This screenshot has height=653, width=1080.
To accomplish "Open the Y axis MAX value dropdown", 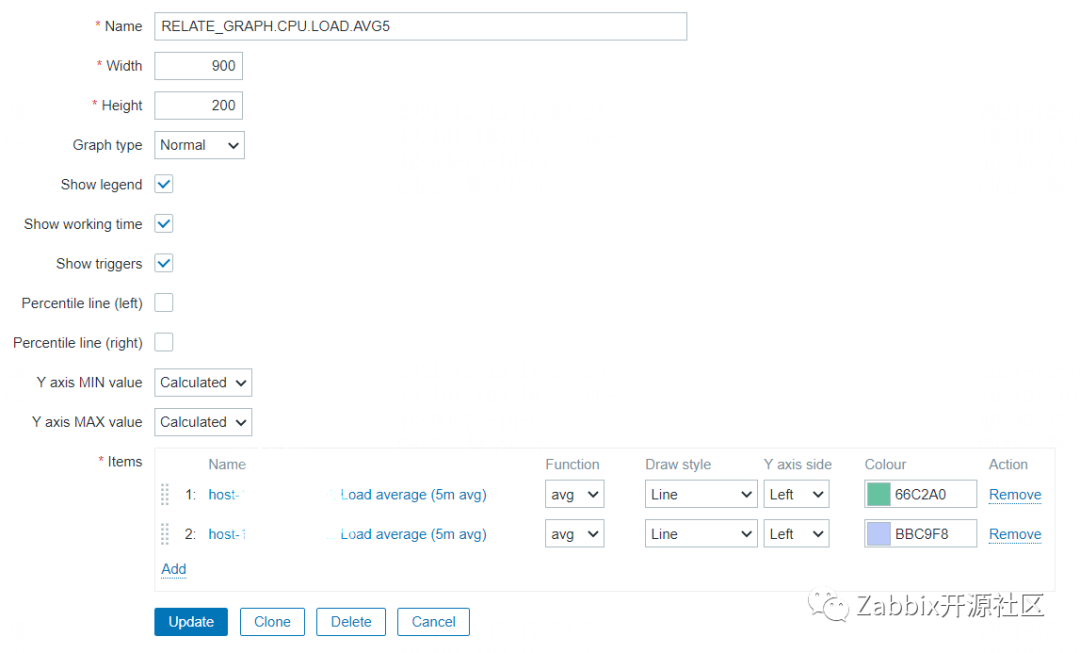I will [203, 422].
